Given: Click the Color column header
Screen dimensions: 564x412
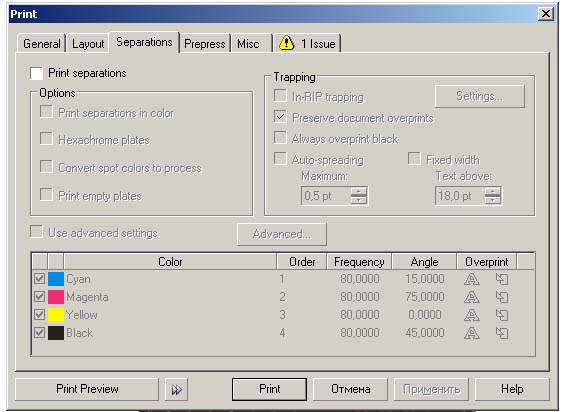Looking at the screenshot, I should coord(170,262).
